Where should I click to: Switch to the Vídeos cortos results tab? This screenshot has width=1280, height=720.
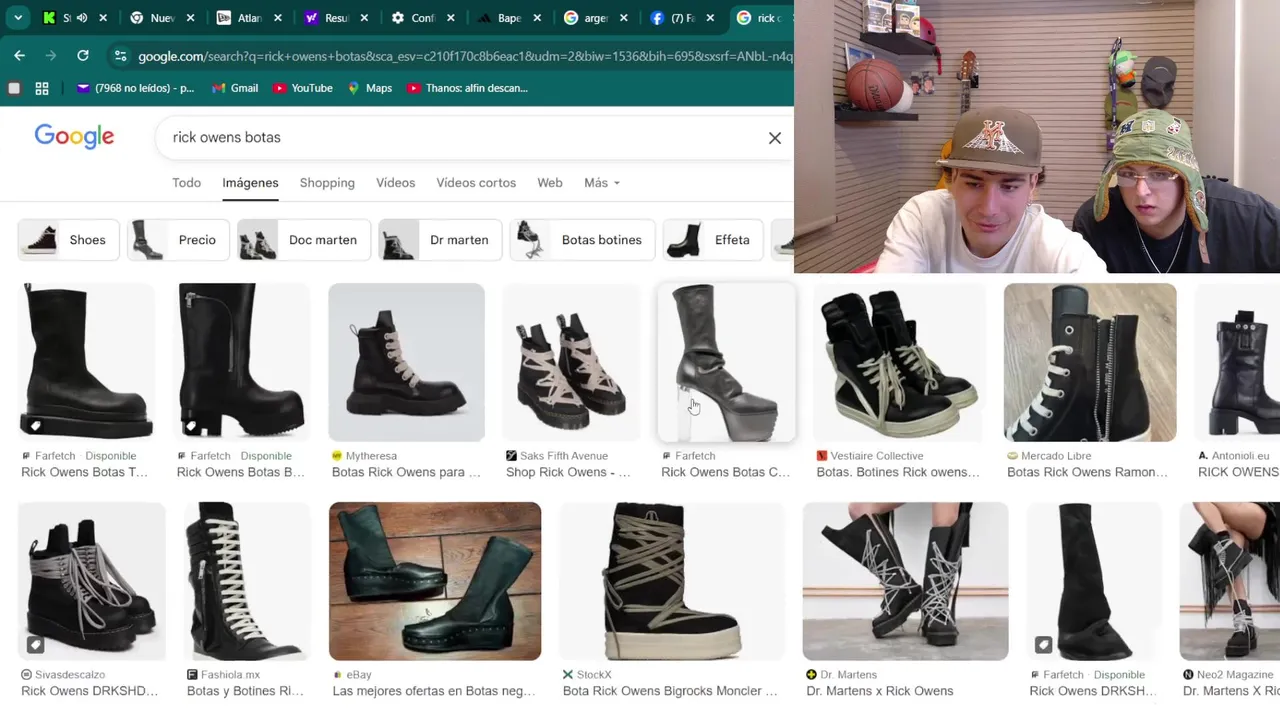click(x=476, y=183)
